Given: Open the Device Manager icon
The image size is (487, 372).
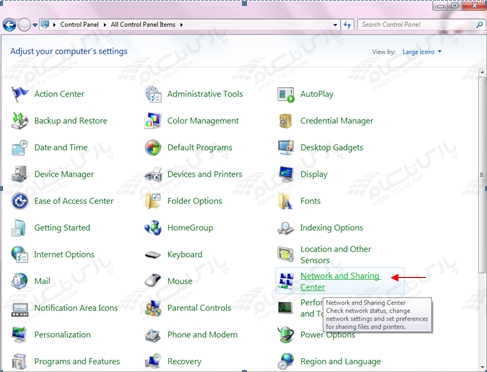Looking at the screenshot, I should tap(20, 174).
